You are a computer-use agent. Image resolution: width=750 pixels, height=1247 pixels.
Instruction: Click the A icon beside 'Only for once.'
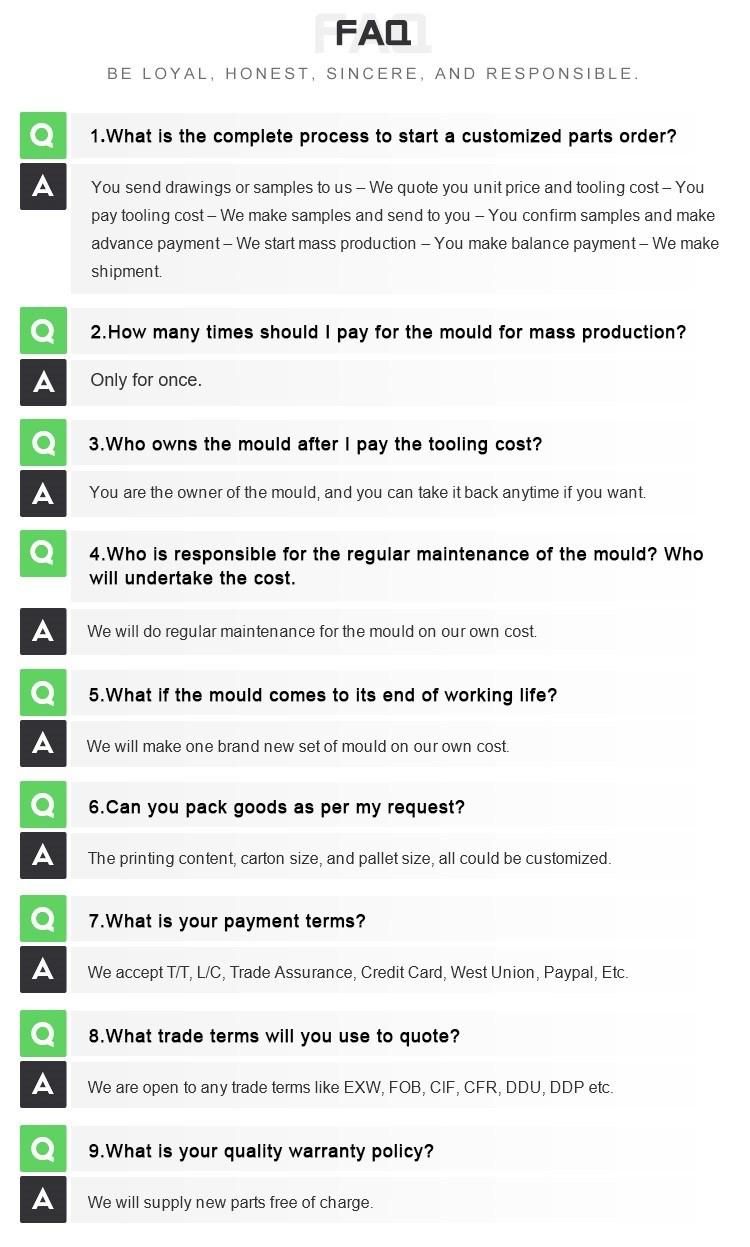click(43, 381)
